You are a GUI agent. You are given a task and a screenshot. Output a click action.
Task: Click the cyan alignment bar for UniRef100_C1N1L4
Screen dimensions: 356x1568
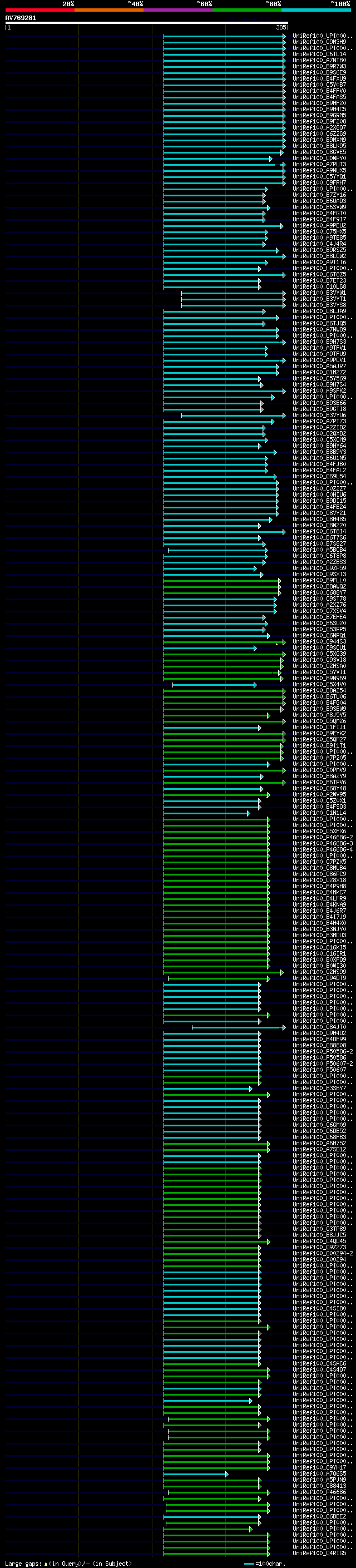click(x=207, y=813)
